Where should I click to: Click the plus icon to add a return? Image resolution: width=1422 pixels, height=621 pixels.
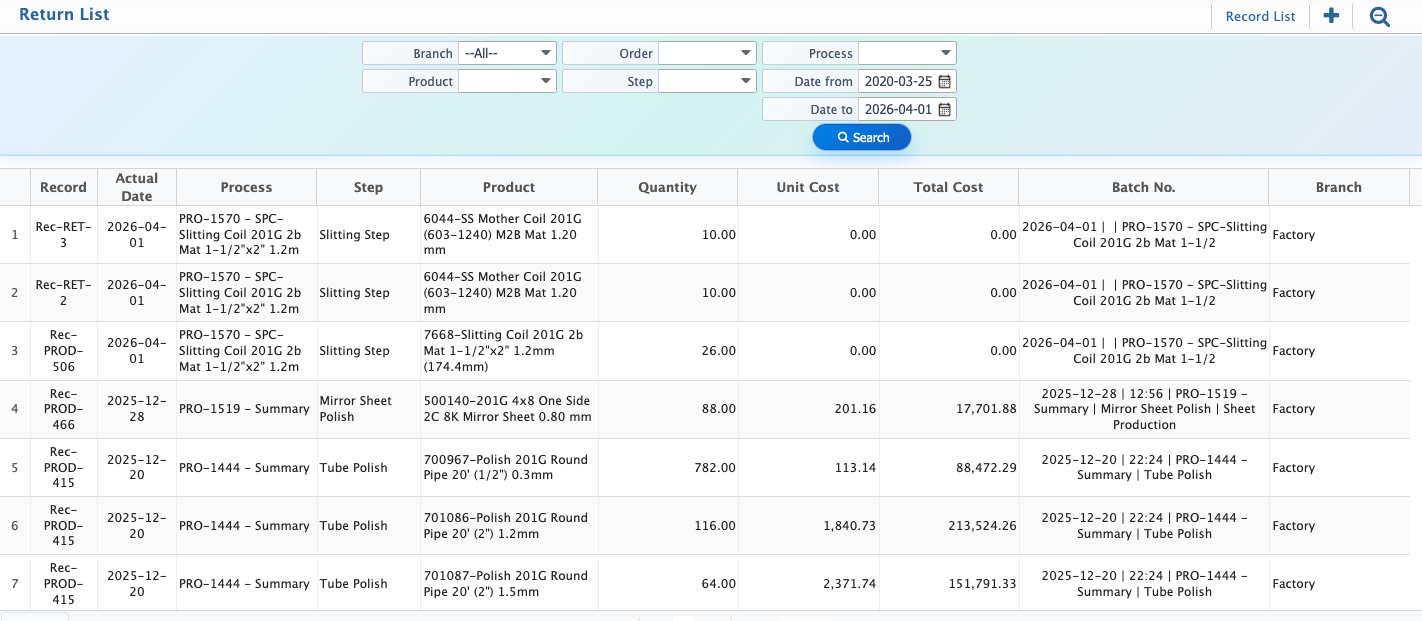click(x=1331, y=16)
